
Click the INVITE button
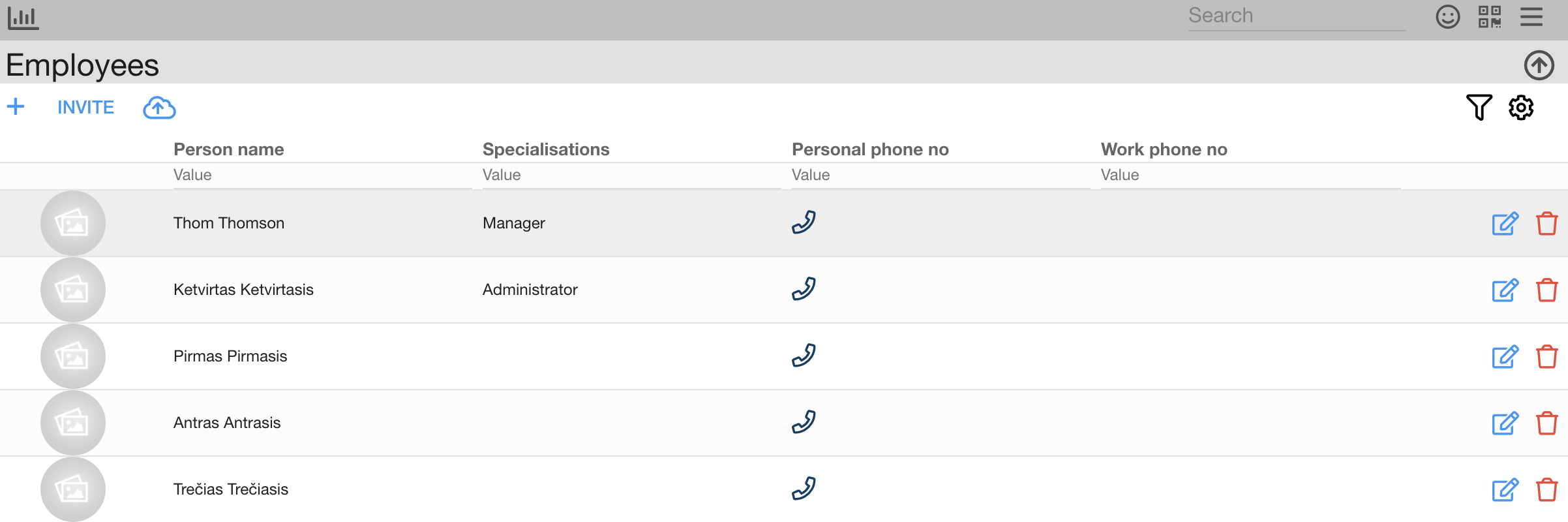85,107
